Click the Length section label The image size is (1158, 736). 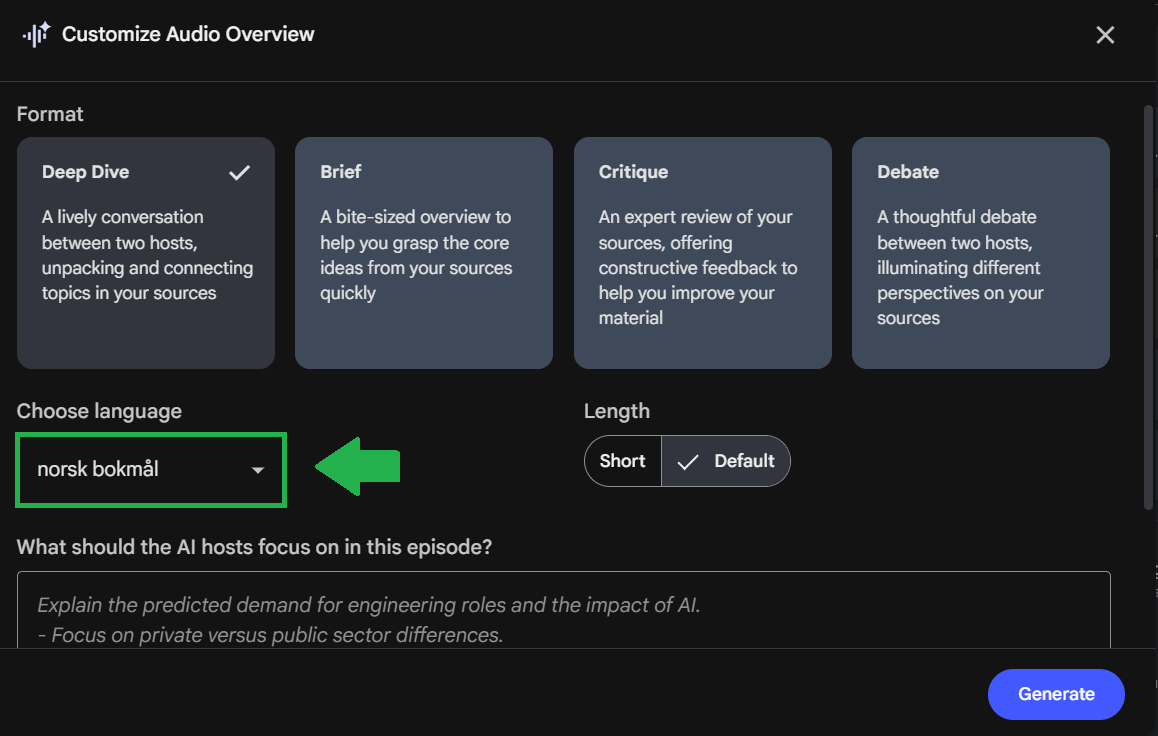pos(617,411)
